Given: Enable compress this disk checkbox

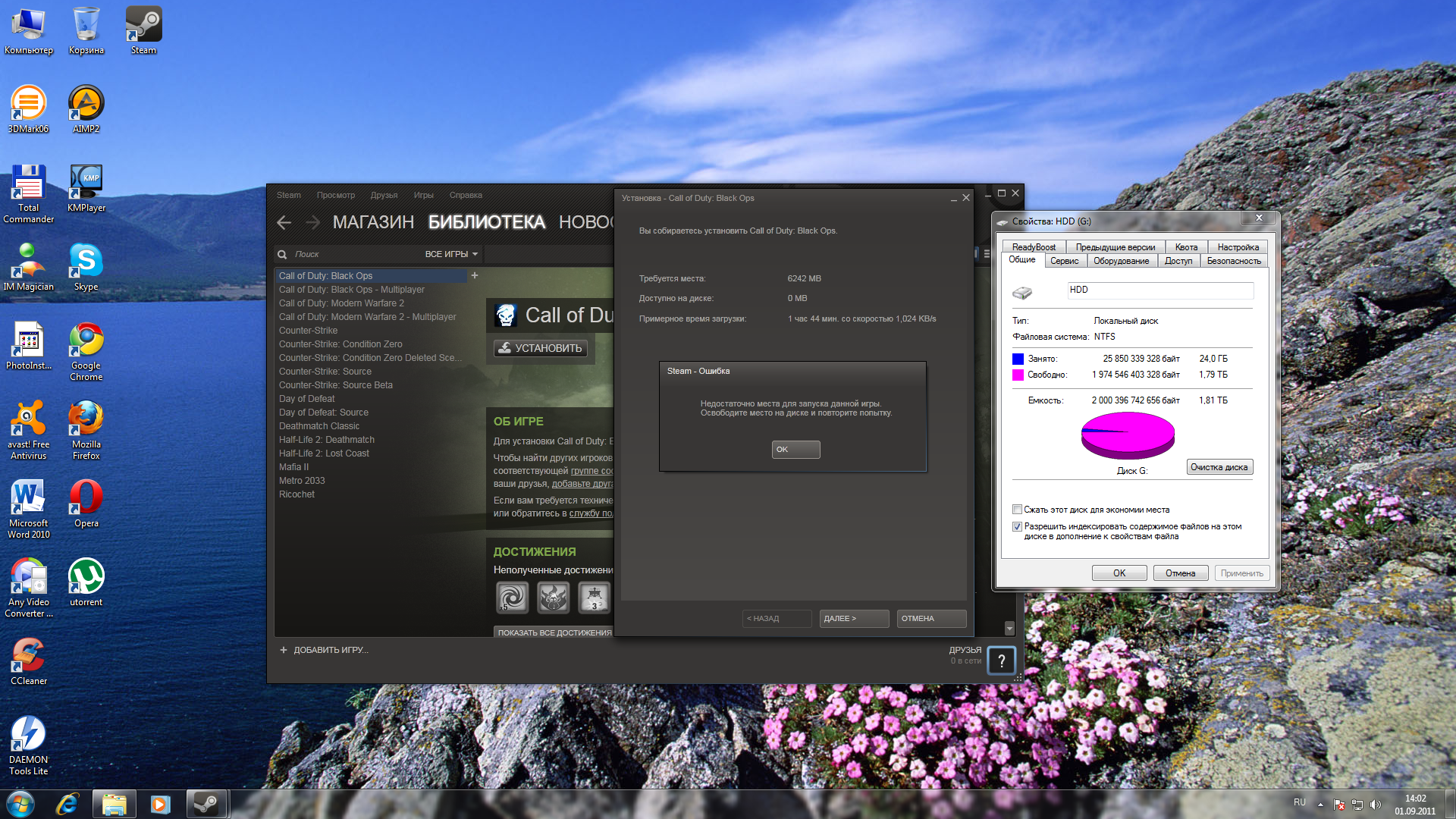Looking at the screenshot, I should point(1017,510).
